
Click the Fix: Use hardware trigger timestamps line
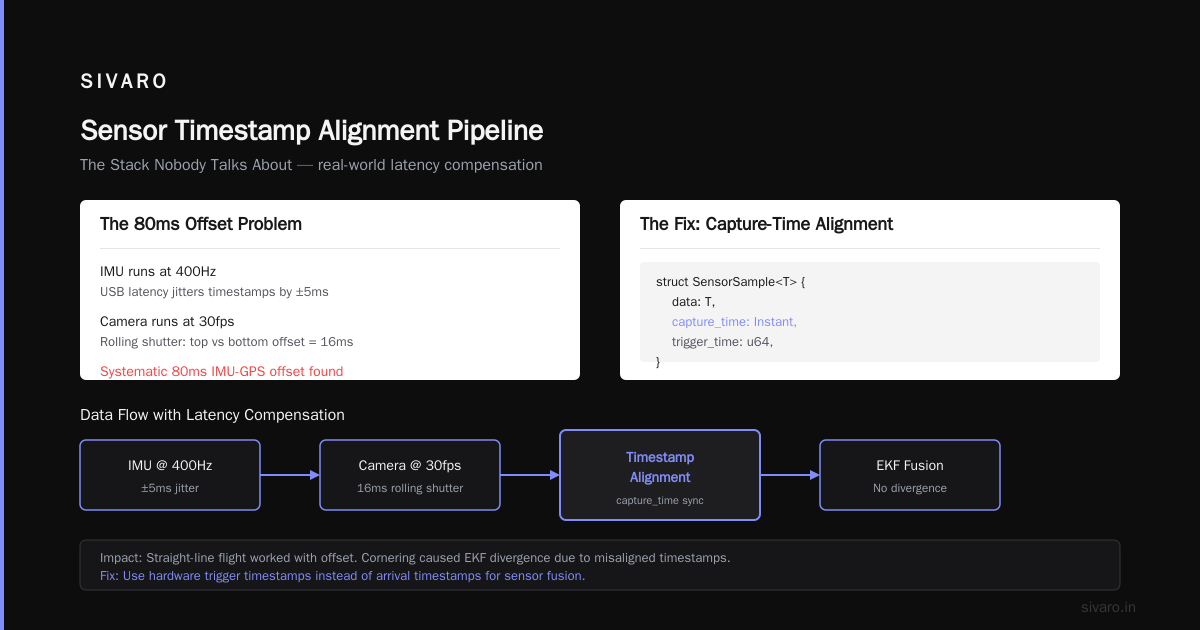[x=342, y=576]
